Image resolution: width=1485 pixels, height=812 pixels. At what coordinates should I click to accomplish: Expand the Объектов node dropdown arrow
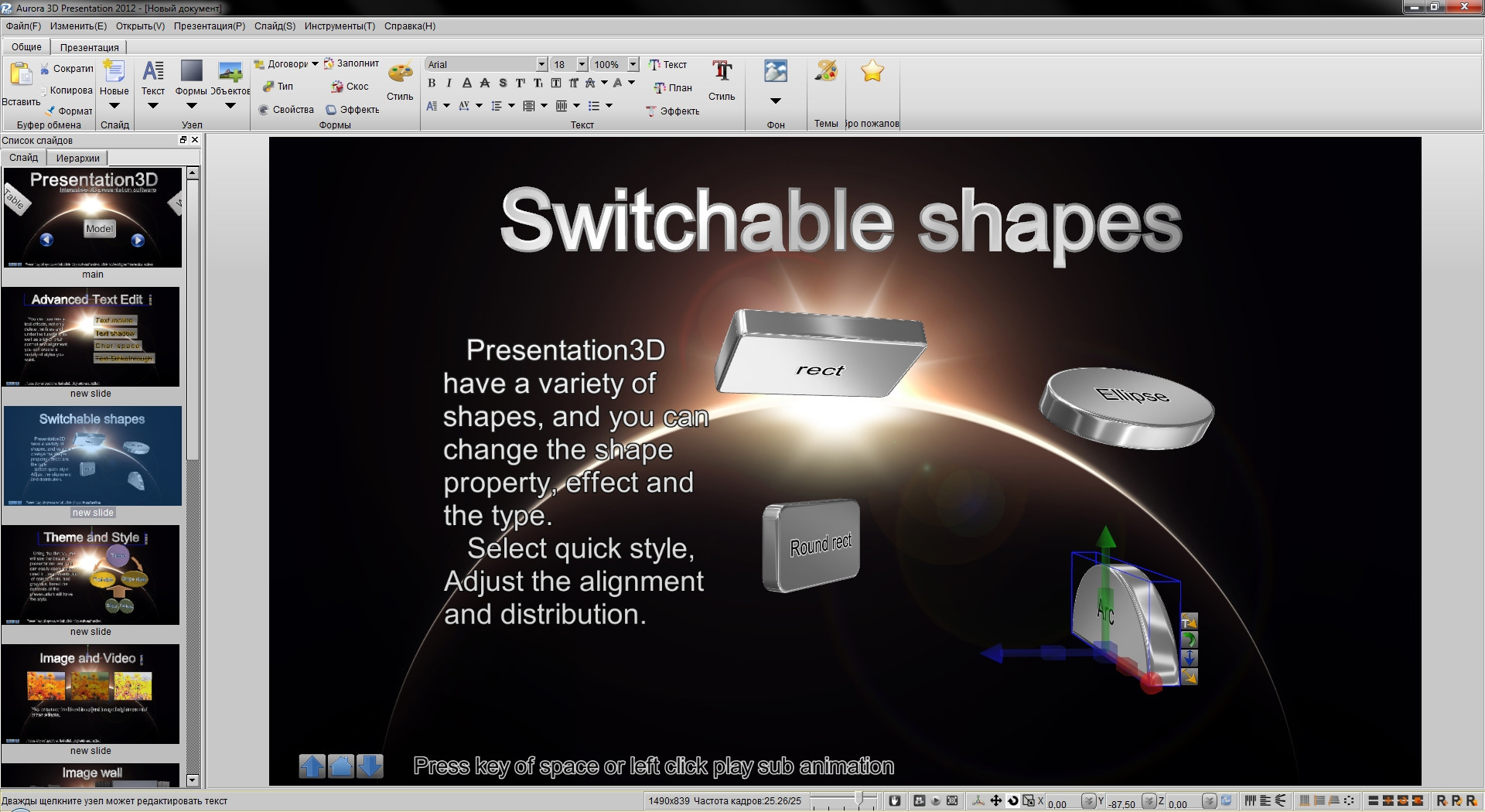[230, 106]
